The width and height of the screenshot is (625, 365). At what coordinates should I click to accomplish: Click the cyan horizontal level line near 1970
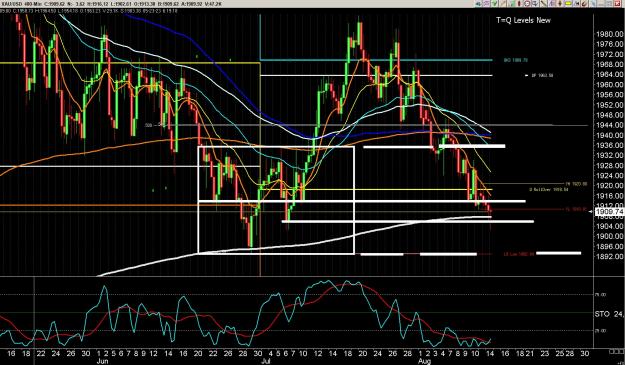coord(376,60)
